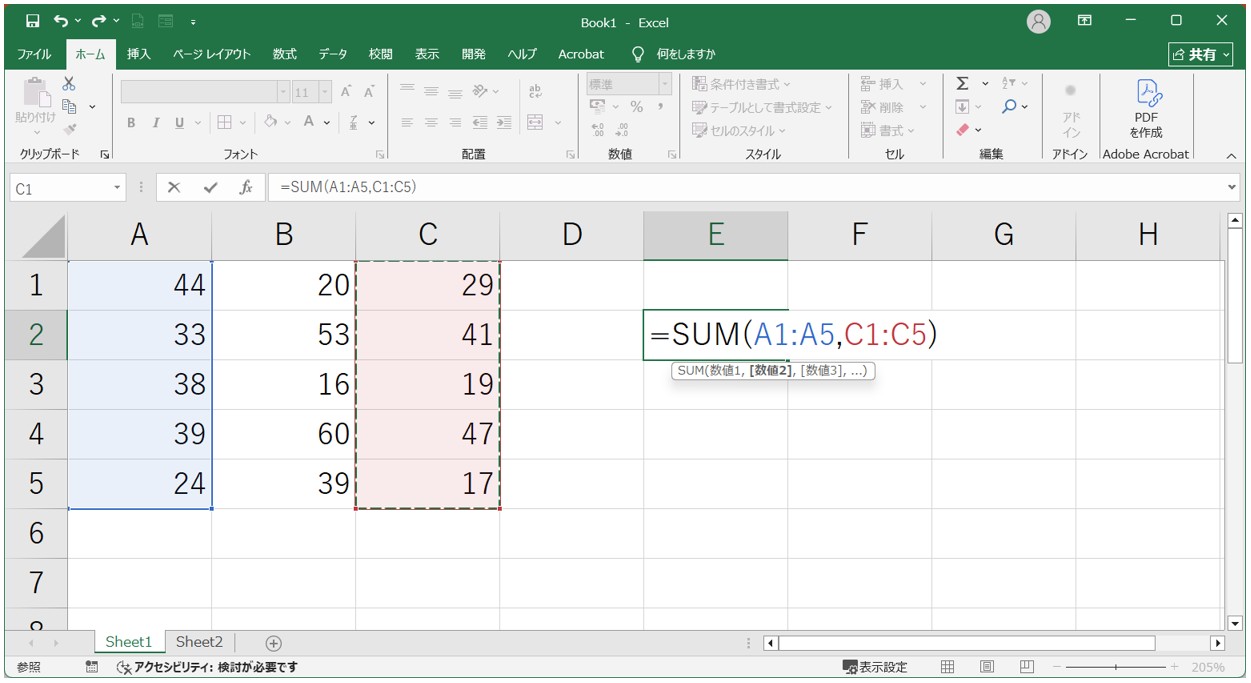Click the Sort and Filter icon

coord(1009,83)
